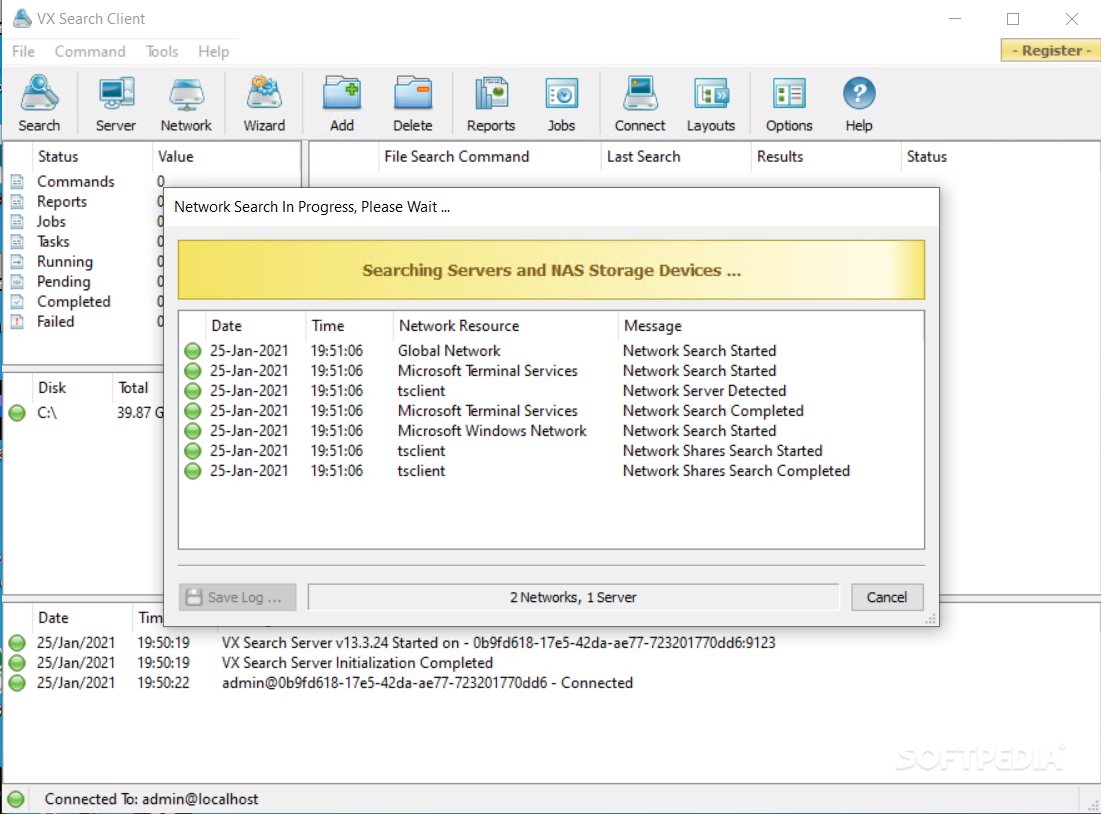The height and width of the screenshot is (814, 1101).
Task: Click the Commands status row icon
Action: tap(18, 182)
